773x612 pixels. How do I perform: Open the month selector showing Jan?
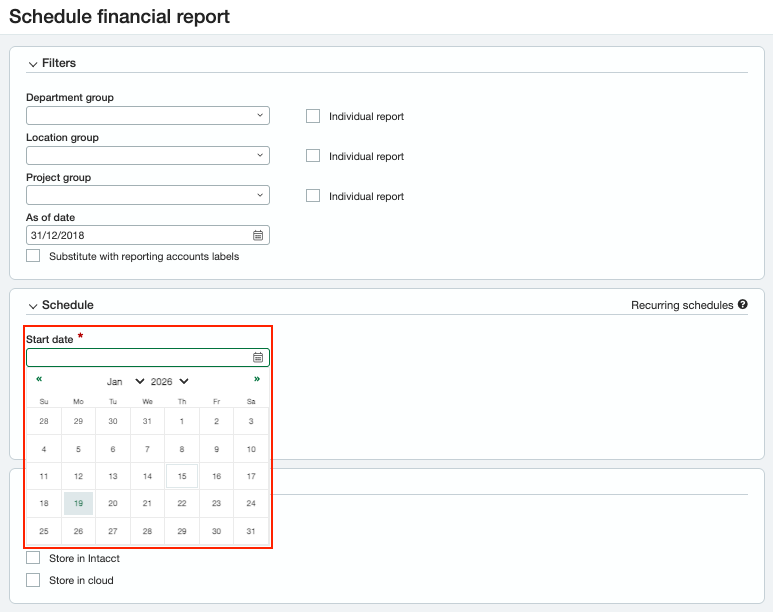coord(125,382)
